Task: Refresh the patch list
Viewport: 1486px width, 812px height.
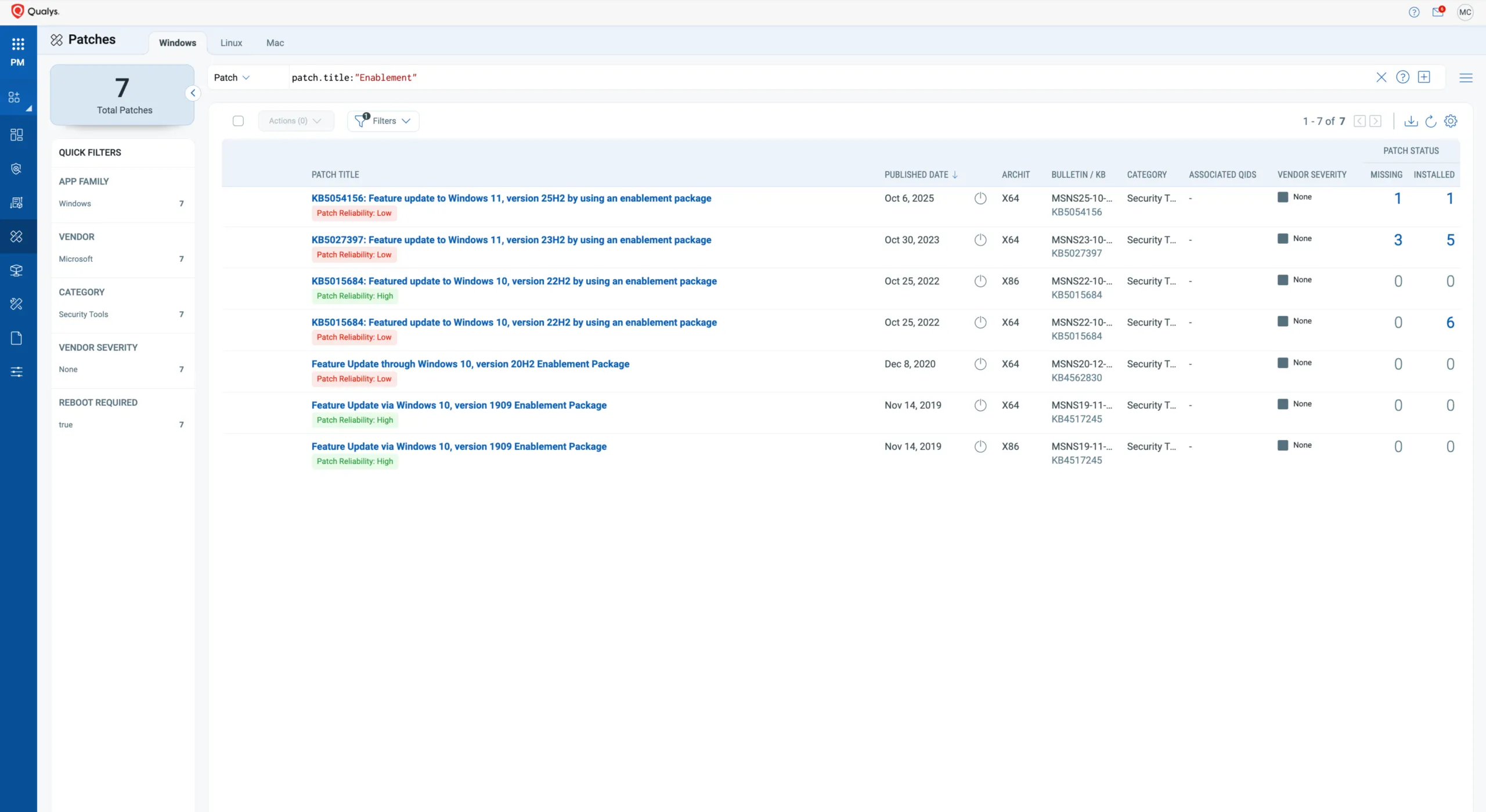Action: tap(1431, 121)
